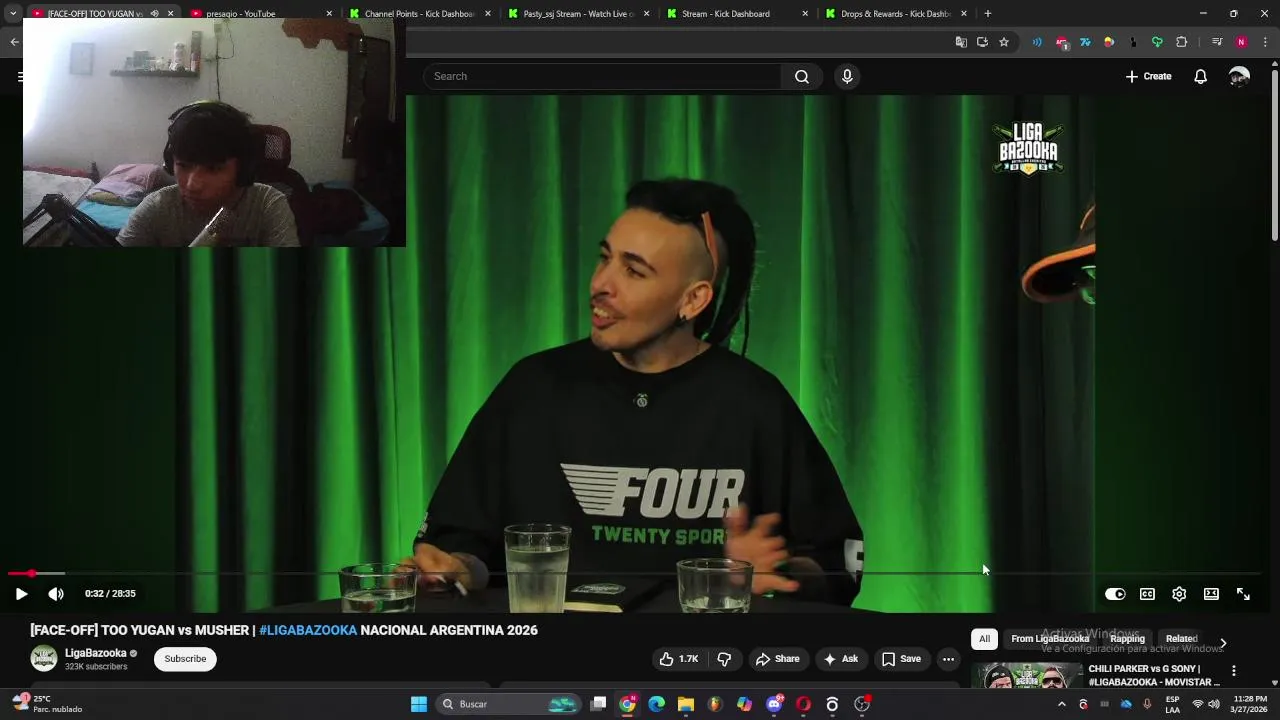Open the LigaBazooka channel name link
The height and width of the screenshot is (720, 1280).
(96, 653)
